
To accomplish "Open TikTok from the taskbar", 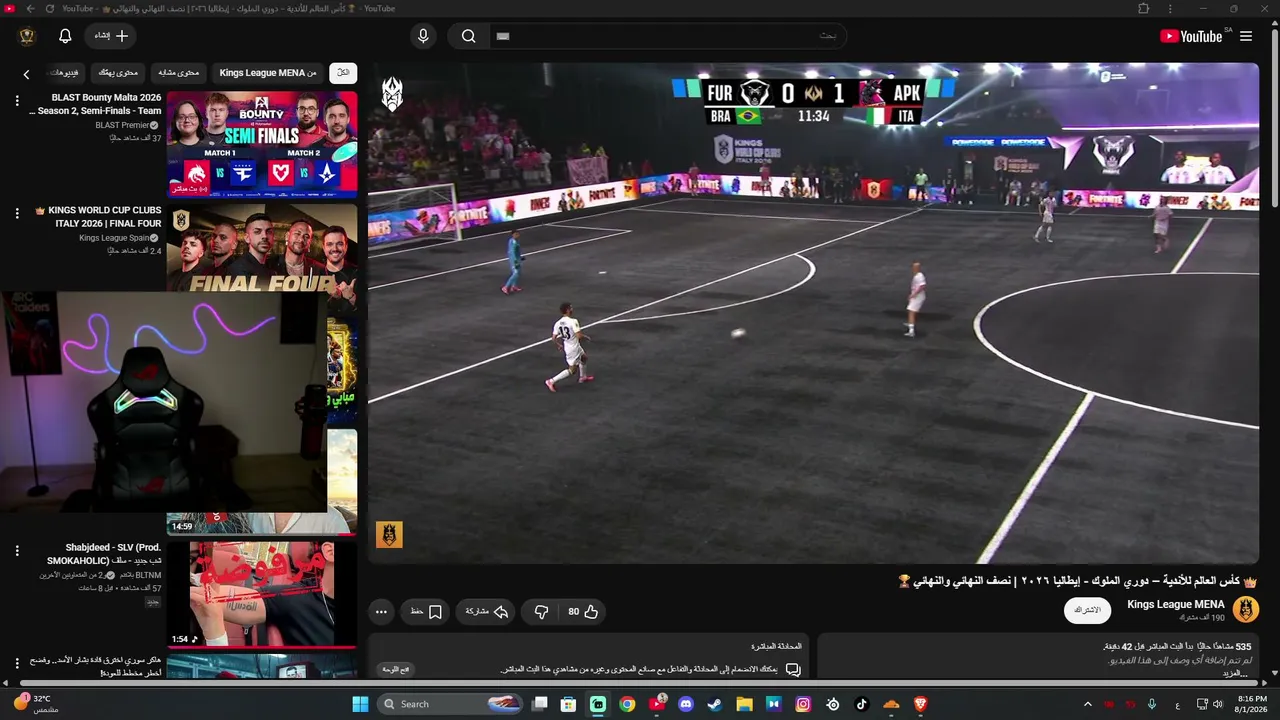I will pos(862,704).
